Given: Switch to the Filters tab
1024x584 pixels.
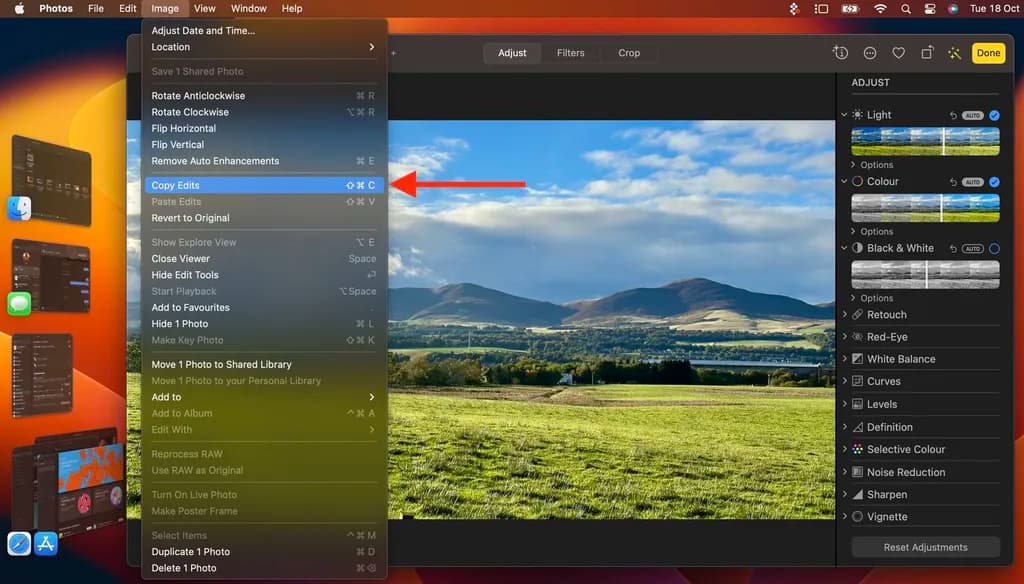Looking at the screenshot, I should [570, 53].
